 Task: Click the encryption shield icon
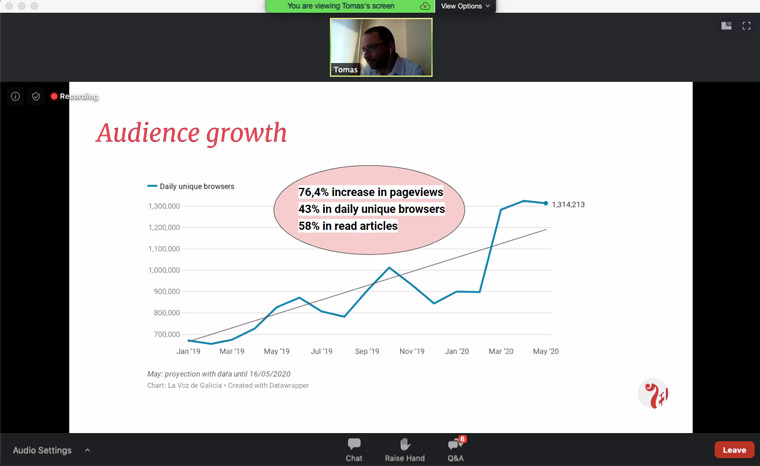coord(36,96)
